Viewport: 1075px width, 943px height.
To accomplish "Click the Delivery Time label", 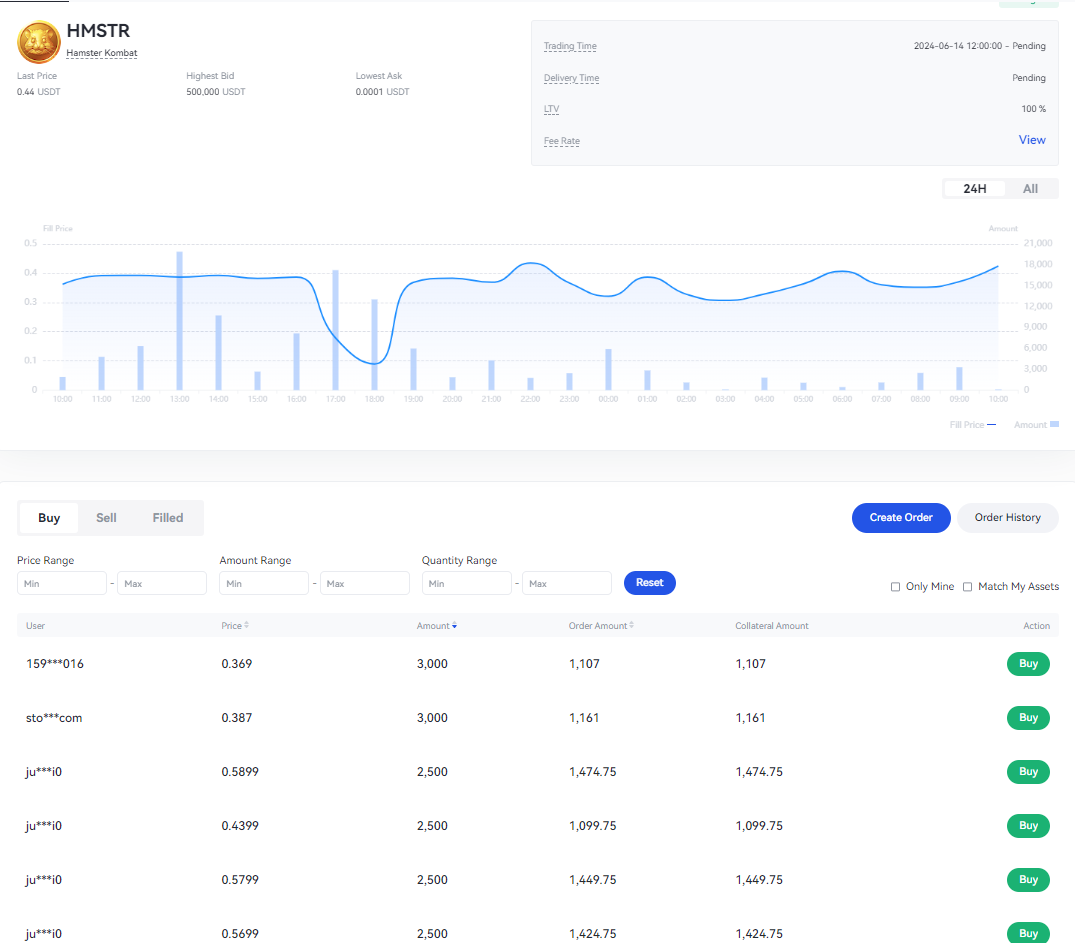I will 571,78.
